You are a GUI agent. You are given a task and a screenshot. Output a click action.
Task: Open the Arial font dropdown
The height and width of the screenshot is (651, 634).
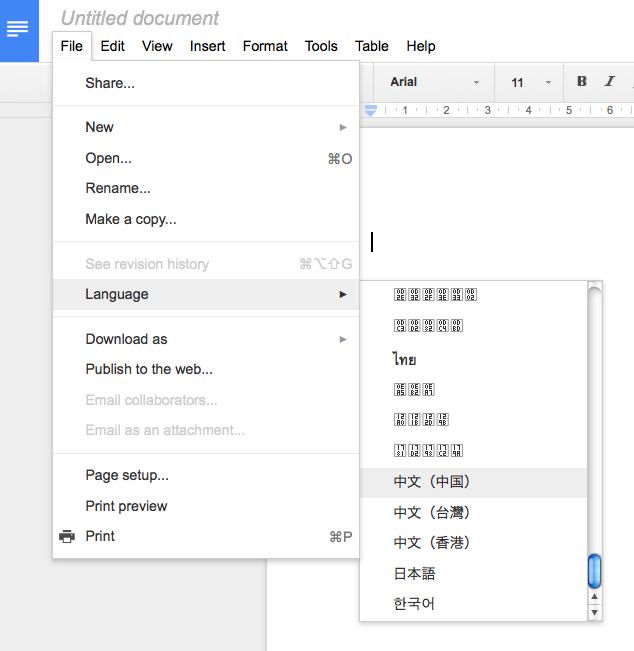click(x=434, y=82)
